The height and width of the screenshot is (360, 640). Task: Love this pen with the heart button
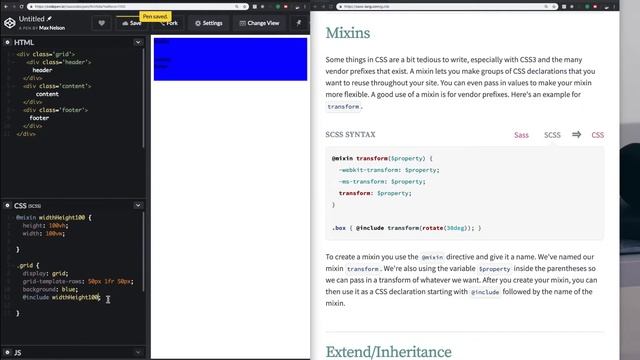point(102,23)
